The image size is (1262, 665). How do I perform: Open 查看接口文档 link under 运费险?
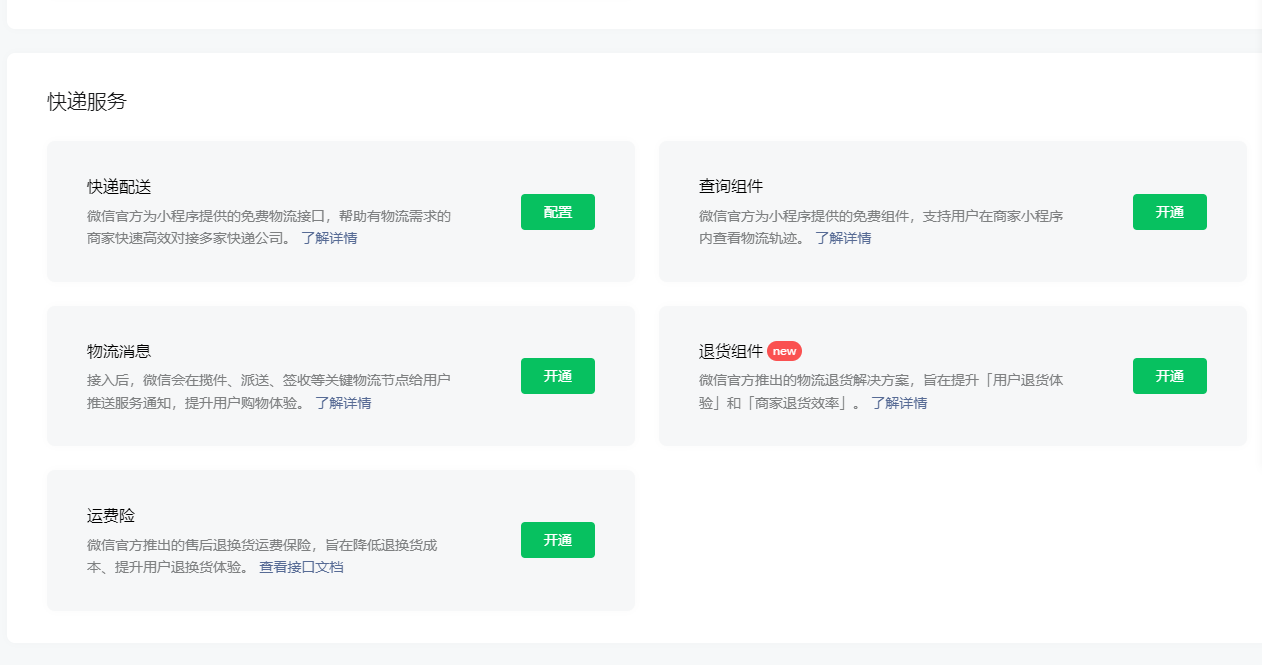[x=301, y=567]
